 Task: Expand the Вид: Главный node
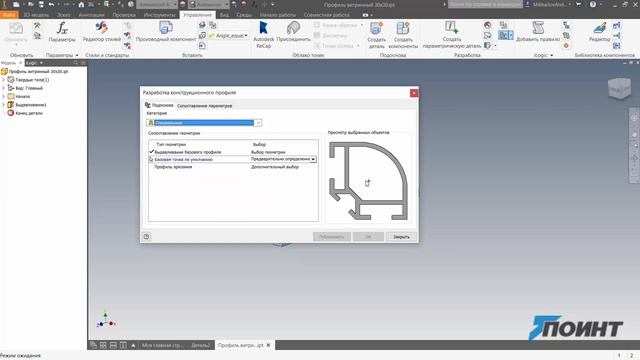click(x=4, y=88)
